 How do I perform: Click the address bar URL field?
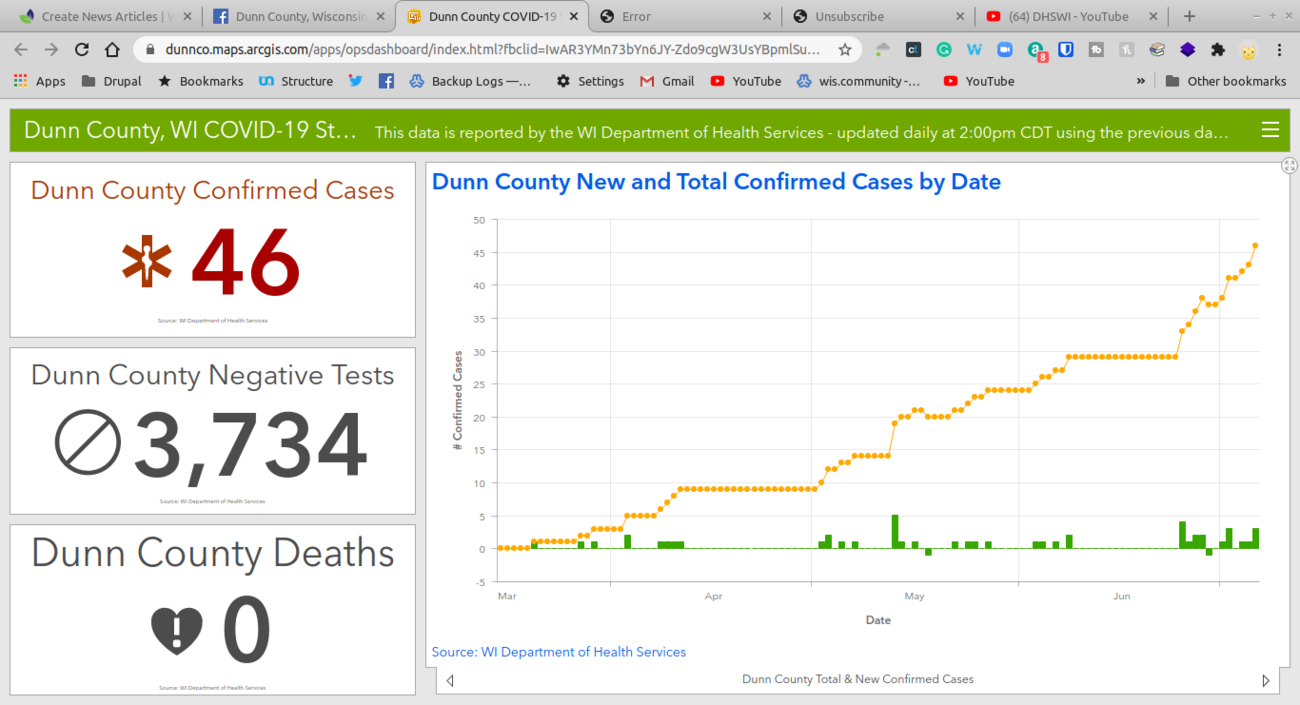(490, 50)
